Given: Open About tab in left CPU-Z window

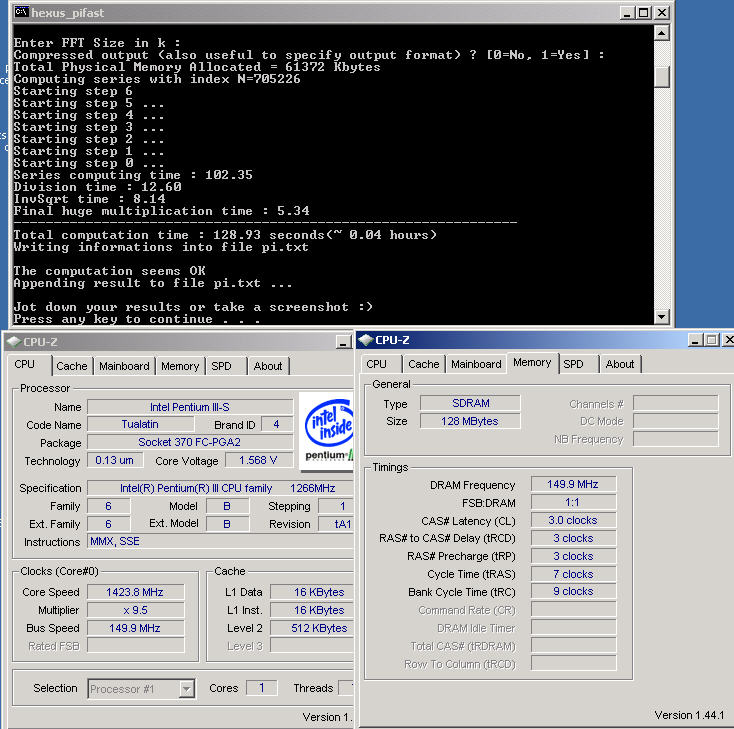Looking at the screenshot, I should click(x=268, y=366).
